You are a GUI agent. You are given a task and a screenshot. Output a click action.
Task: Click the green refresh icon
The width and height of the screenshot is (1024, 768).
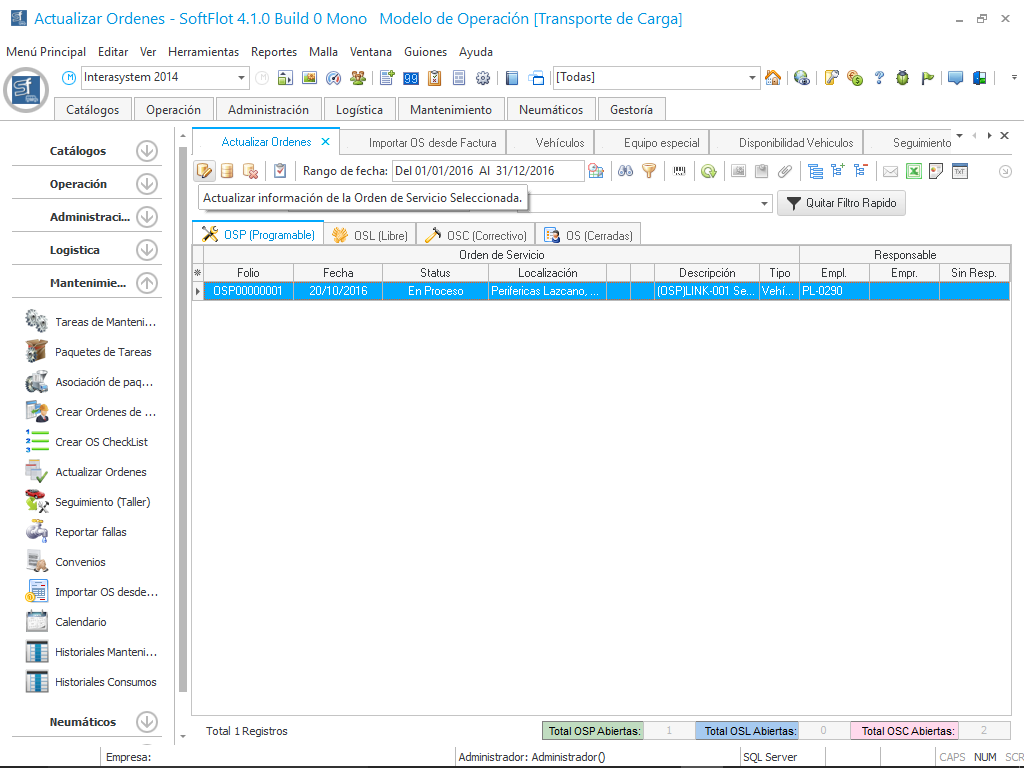pos(708,171)
